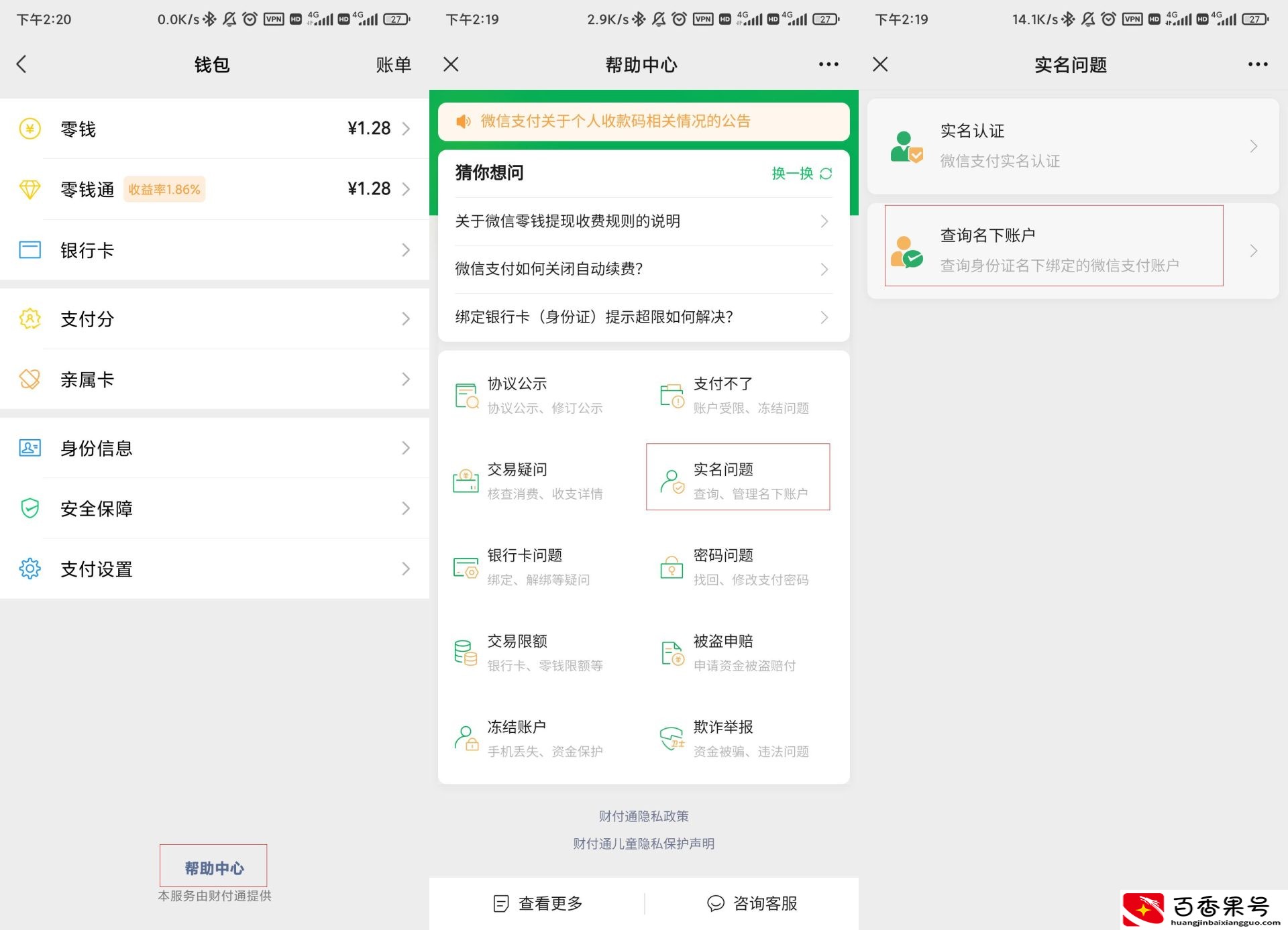Expand the 查询名下账户 card chevron
The image size is (1288, 930).
click(x=1253, y=251)
